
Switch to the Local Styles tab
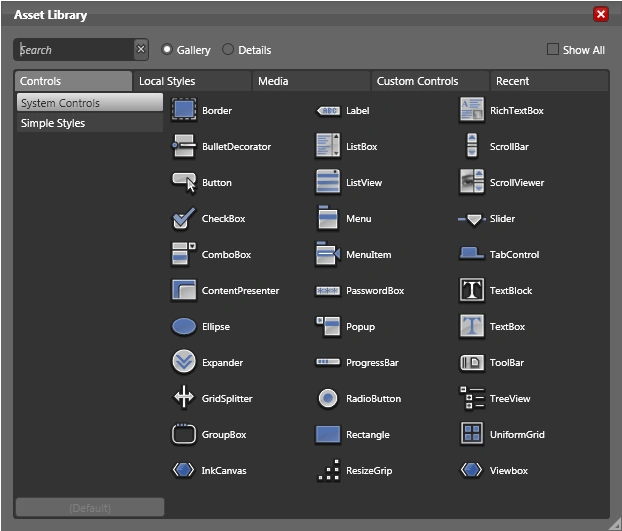point(192,81)
